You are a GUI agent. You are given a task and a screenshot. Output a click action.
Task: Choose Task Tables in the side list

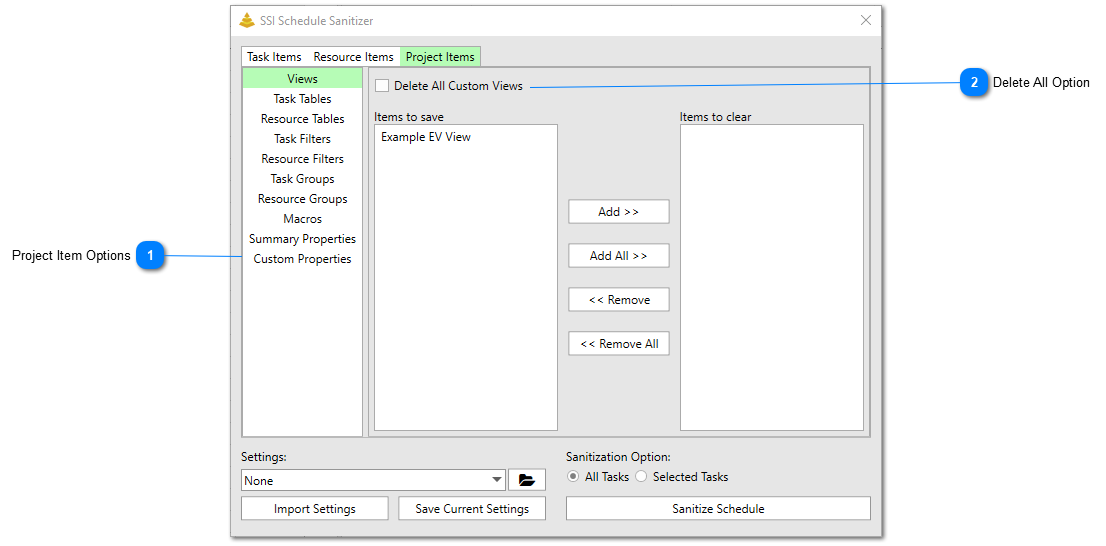tap(303, 99)
